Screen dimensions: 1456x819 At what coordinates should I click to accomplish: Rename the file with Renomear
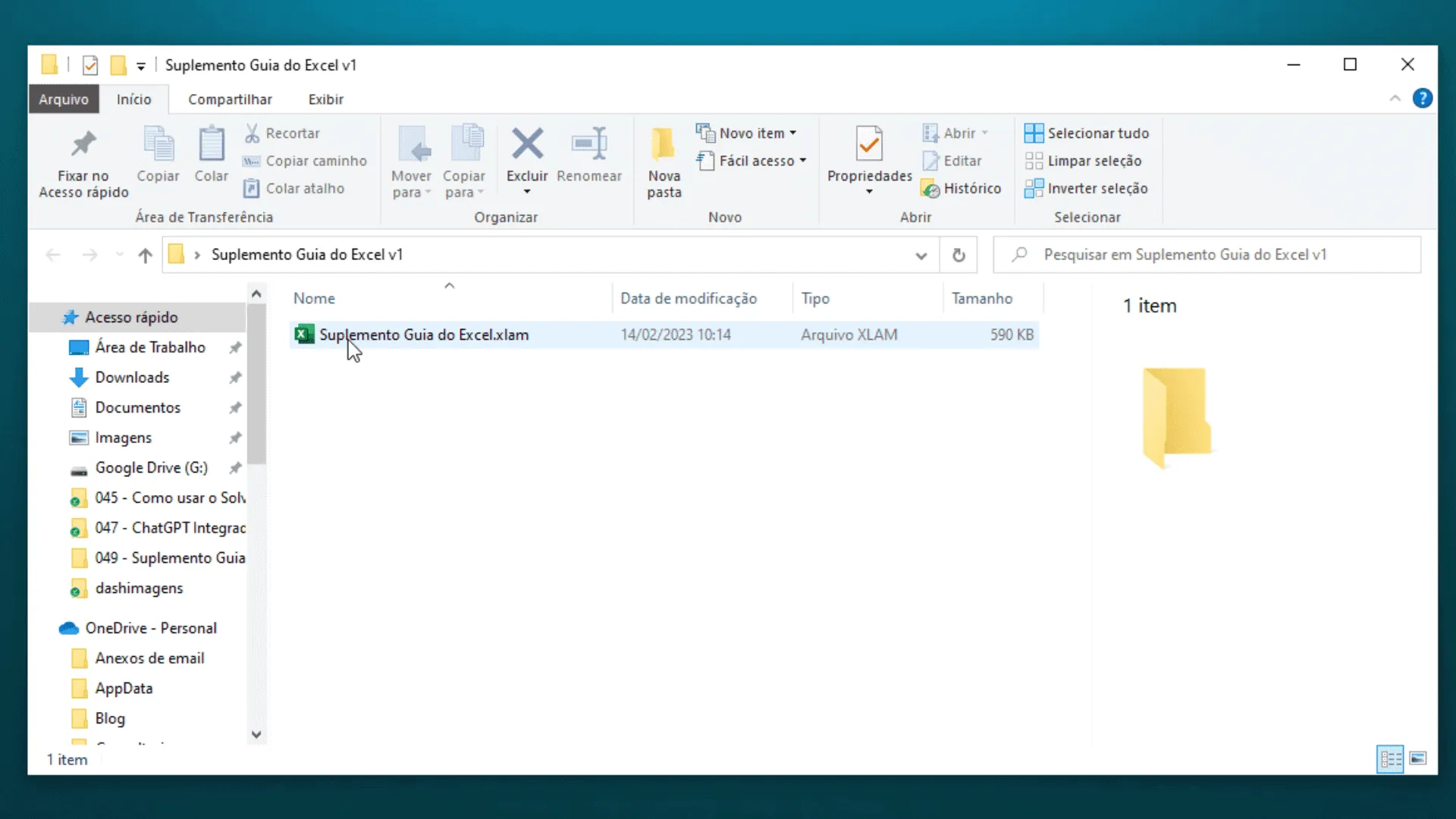tap(589, 155)
